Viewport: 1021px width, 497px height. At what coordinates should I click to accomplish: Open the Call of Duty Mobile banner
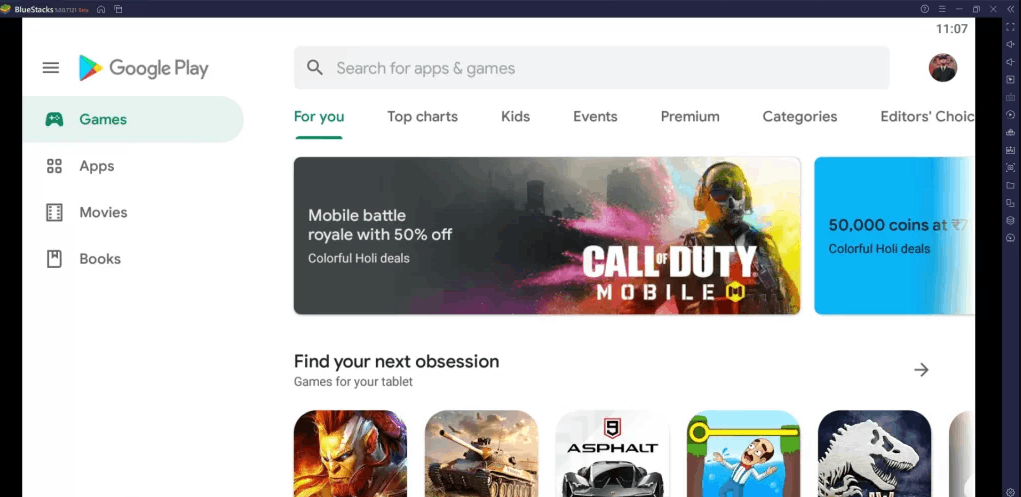(547, 236)
